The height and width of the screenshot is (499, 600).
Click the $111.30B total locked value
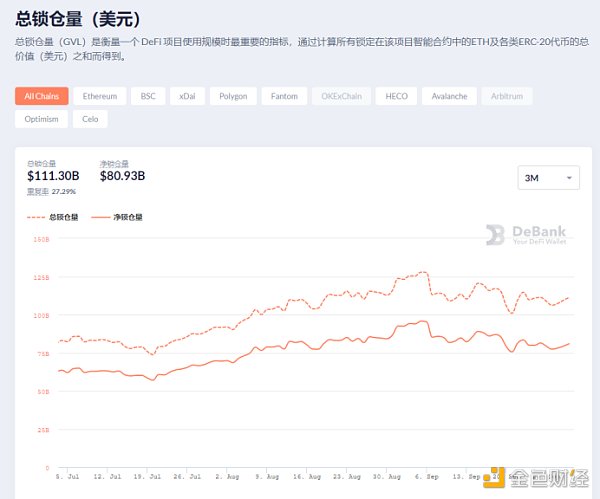(50, 176)
